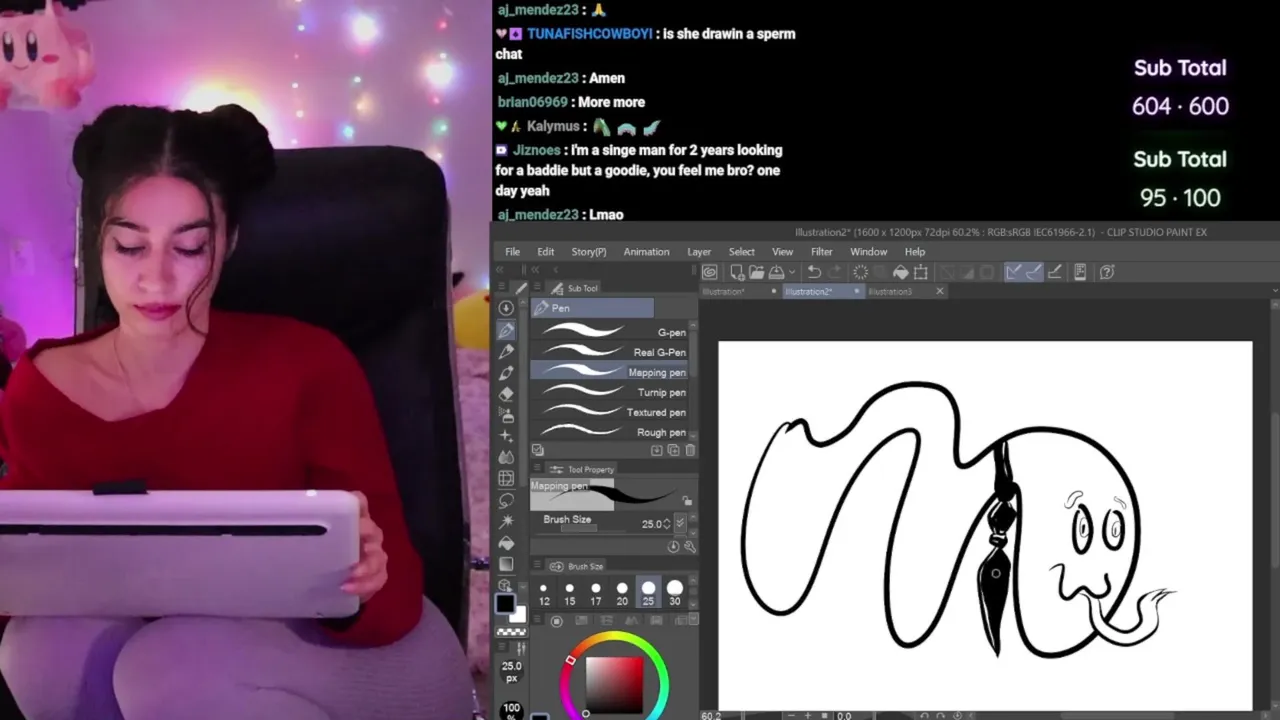Select the Pen tool in the toolbox
This screenshot has width=1280, height=720.
click(x=506, y=330)
